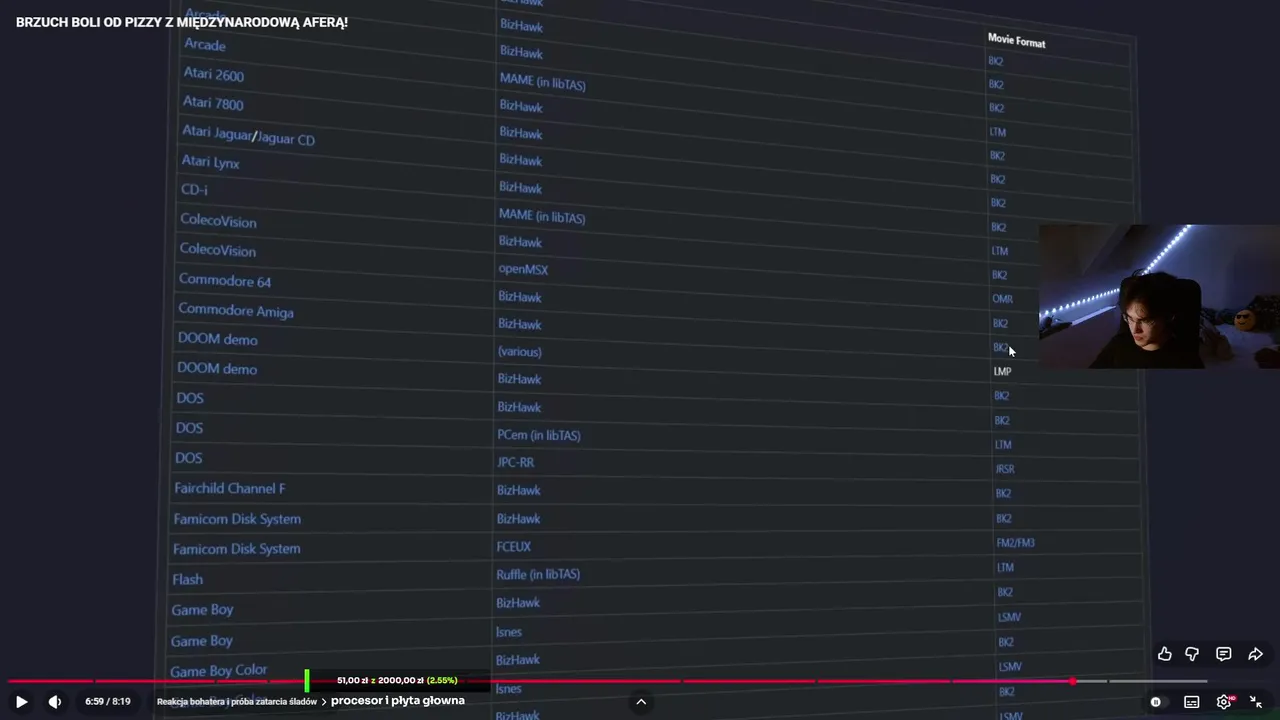Dislike the video with thumbs down
The width and height of the screenshot is (1280, 720).
click(1192, 654)
